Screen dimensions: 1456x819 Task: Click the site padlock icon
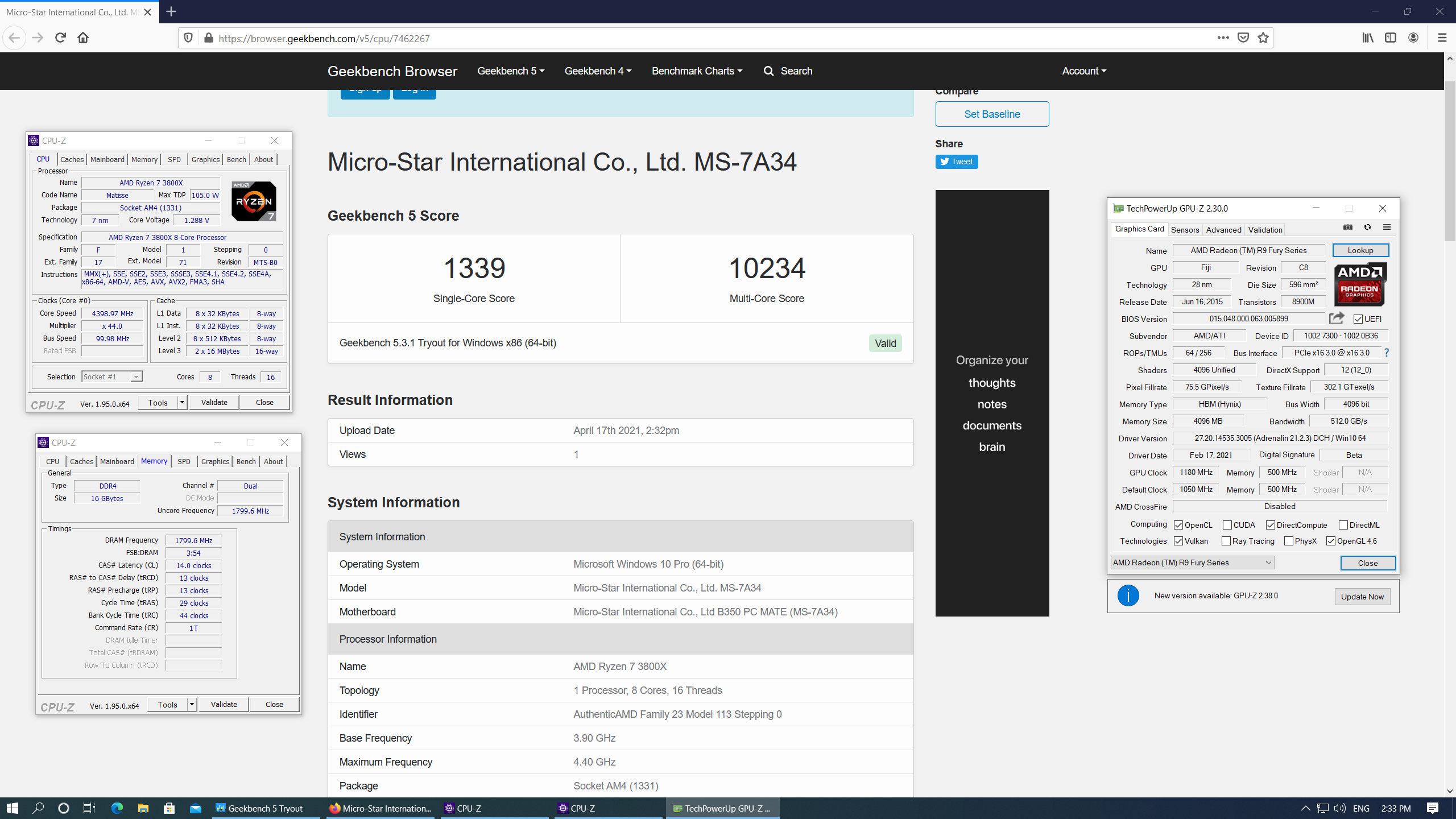(209, 38)
